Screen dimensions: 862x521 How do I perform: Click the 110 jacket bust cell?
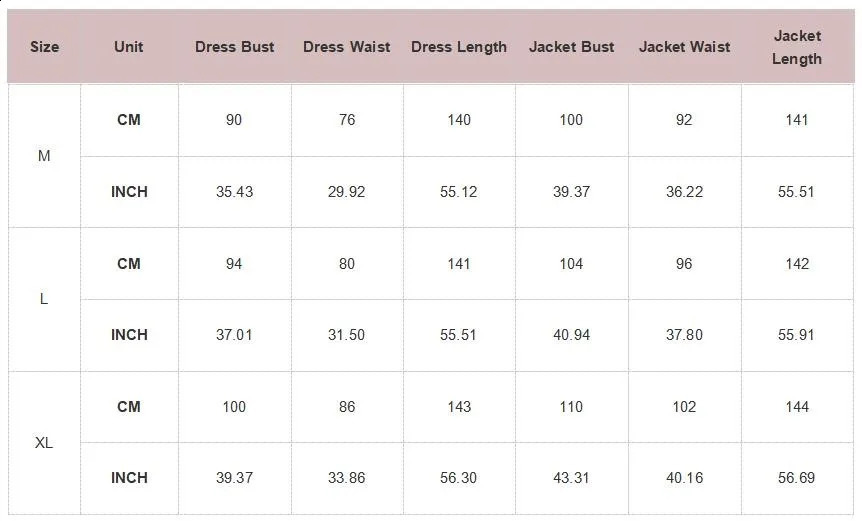click(571, 407)
